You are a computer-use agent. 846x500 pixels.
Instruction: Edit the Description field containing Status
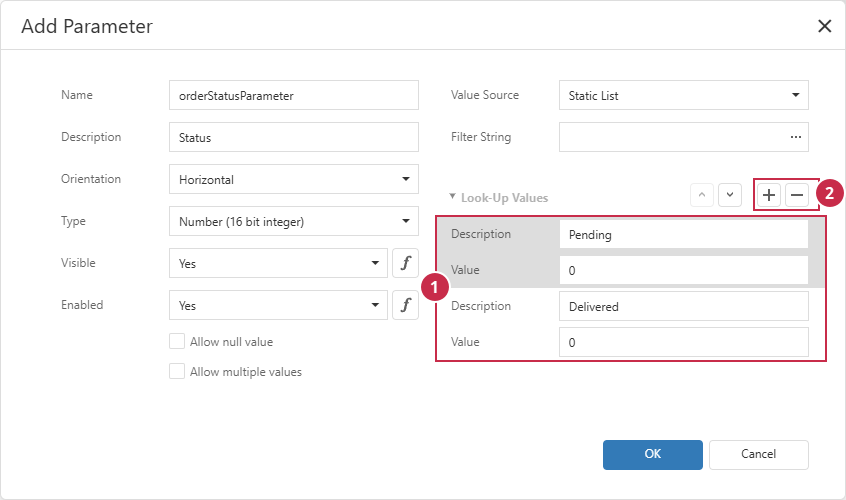click(294, 137)
